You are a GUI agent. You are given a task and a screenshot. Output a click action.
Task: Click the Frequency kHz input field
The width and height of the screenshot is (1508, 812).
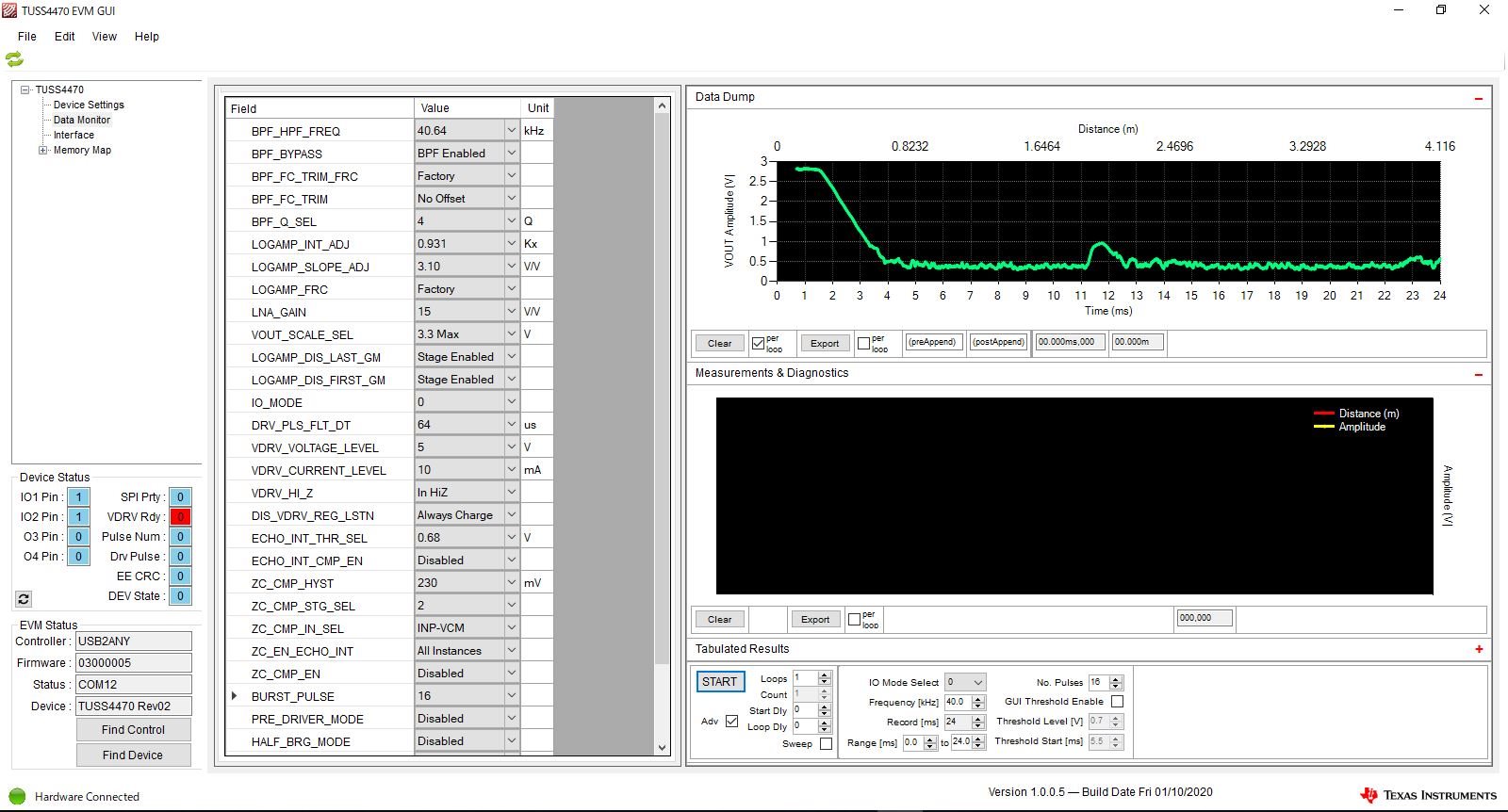[x=958, y=703]
